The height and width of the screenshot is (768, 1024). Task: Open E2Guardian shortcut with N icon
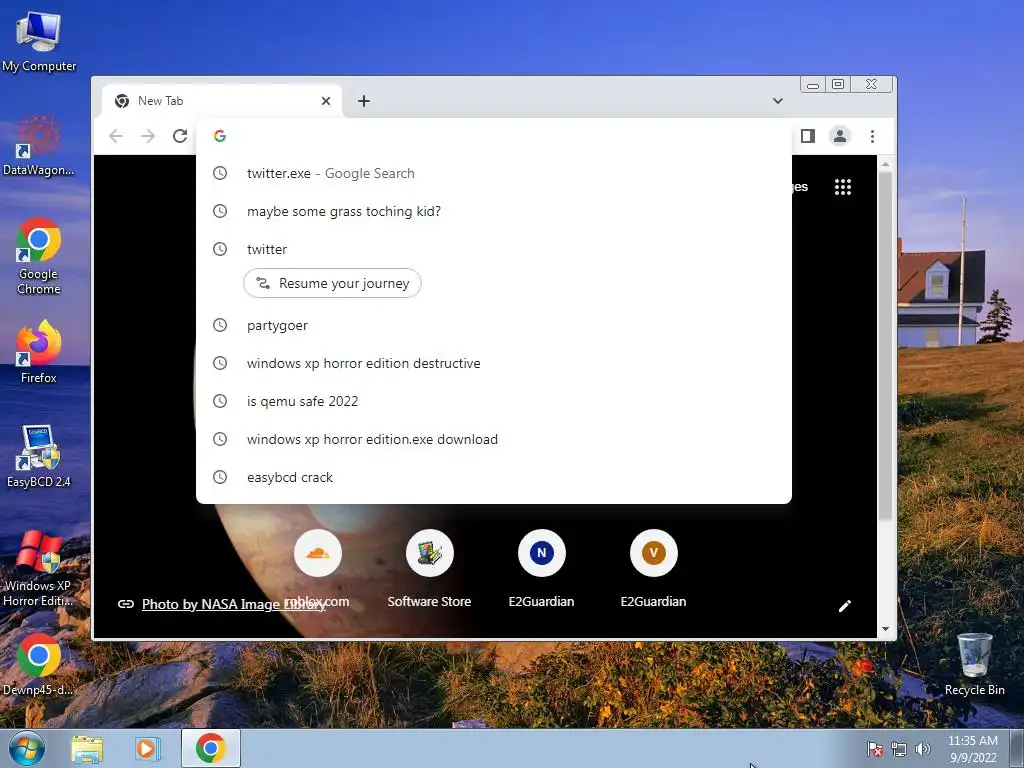[541, 567]
